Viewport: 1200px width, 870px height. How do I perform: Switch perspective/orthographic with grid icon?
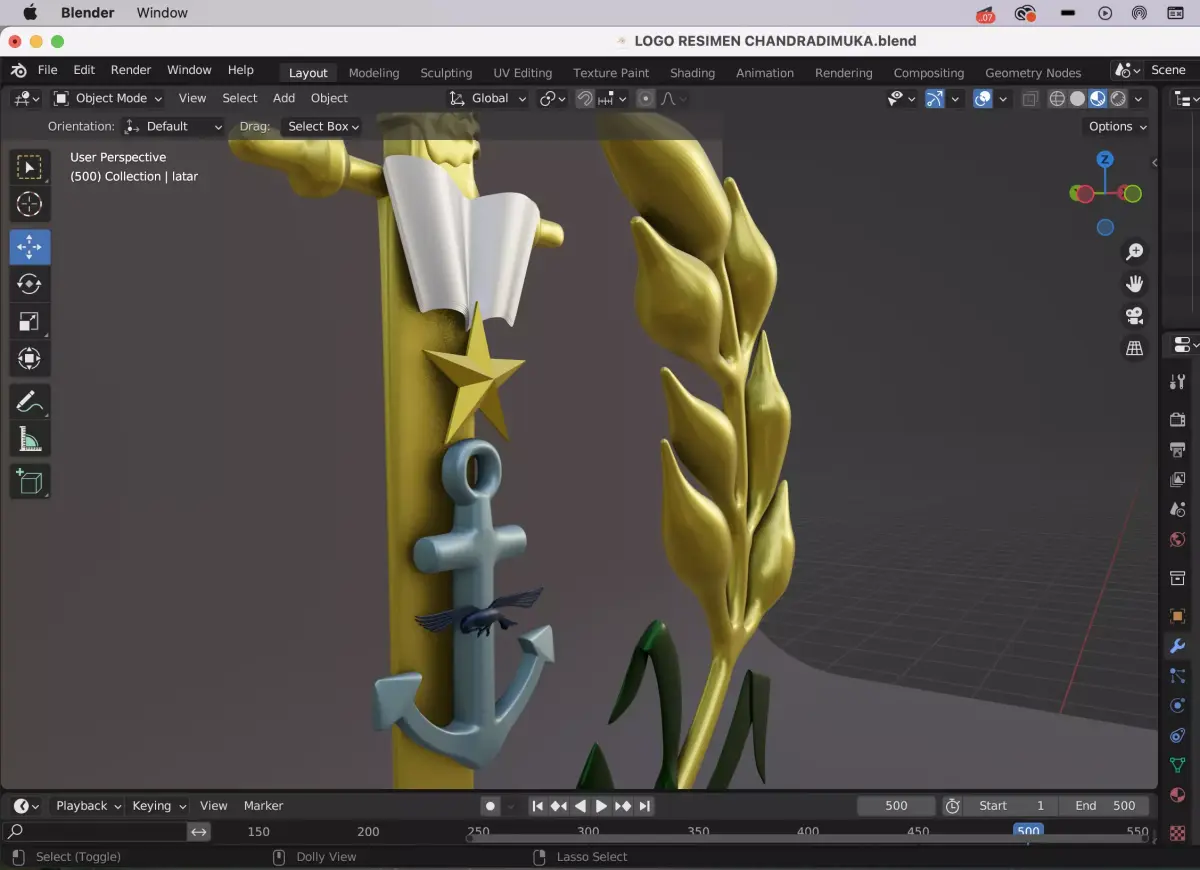click(1134, 348)
